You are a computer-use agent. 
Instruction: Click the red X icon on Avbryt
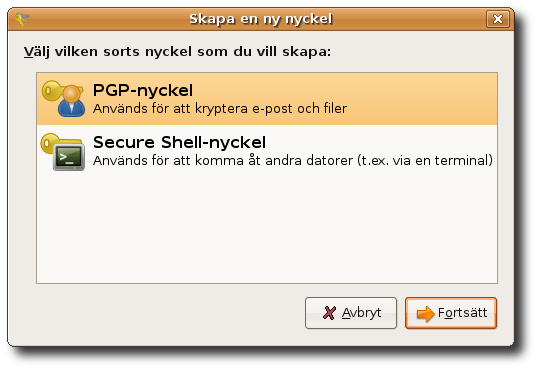pyautogui.click(x=329, y=313)
